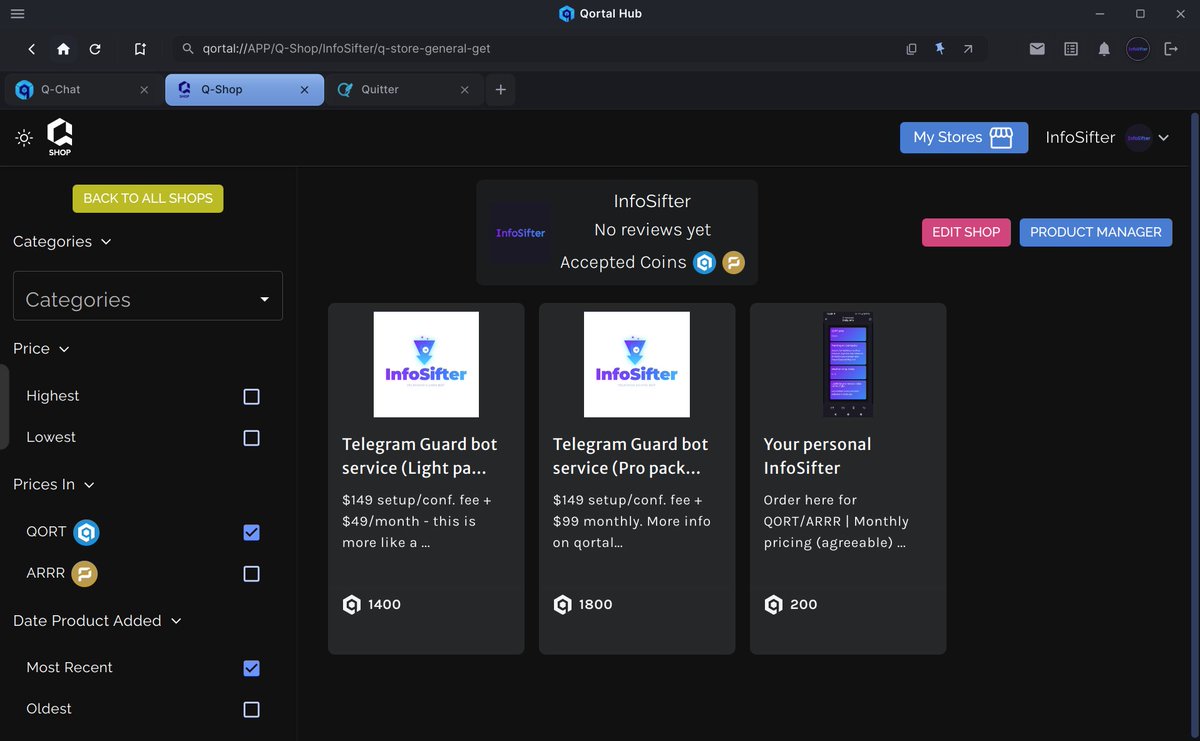Open app in new window arrow icon
This screenshot has height=741, width=1200.
click(x=968, y=49)
